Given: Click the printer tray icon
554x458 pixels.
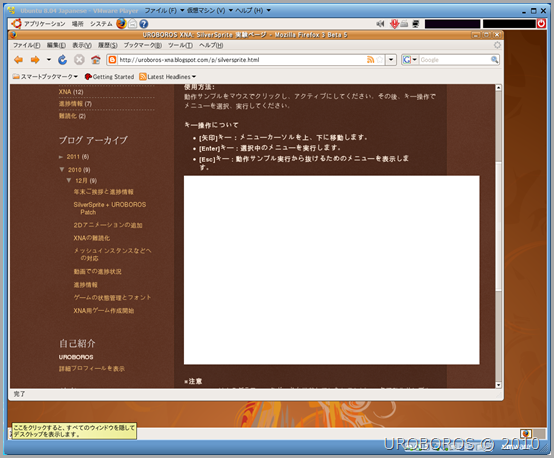Looking at the screenshot, I should click(x=405, y=24).
